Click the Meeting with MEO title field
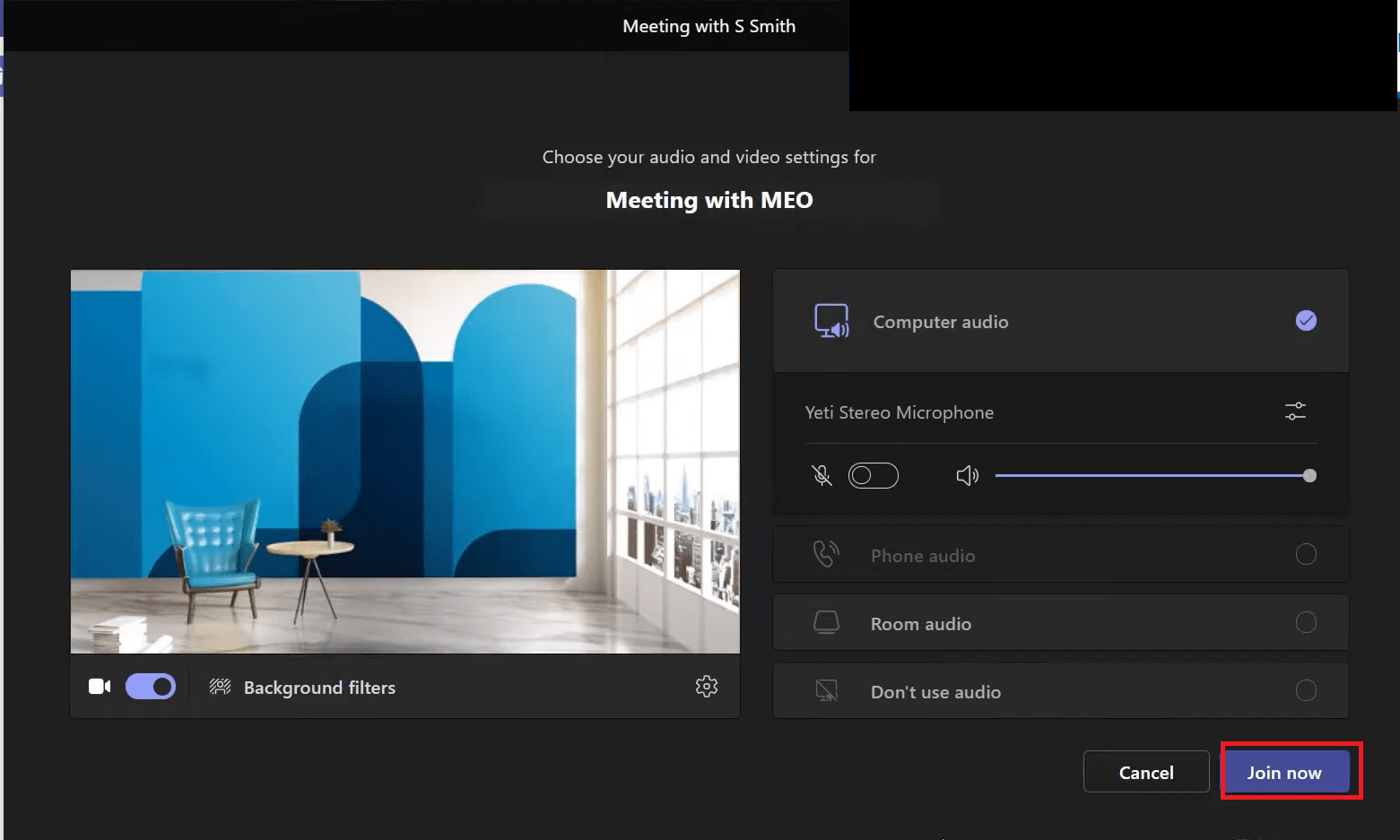The height and width of the screenshot is (840, 1400). pos(709,200)
